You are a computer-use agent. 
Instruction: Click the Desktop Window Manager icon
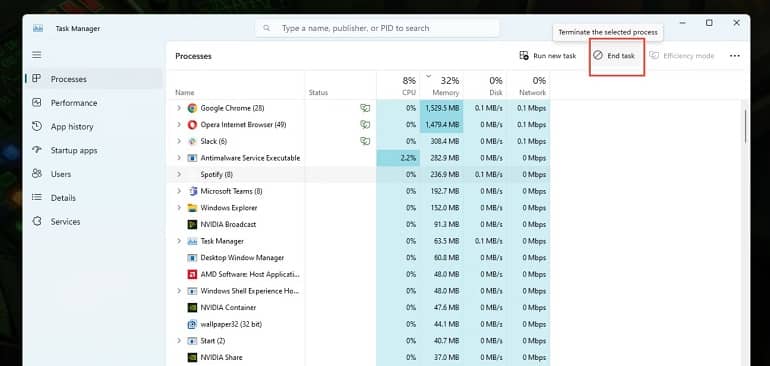click(x=192, y=258)
